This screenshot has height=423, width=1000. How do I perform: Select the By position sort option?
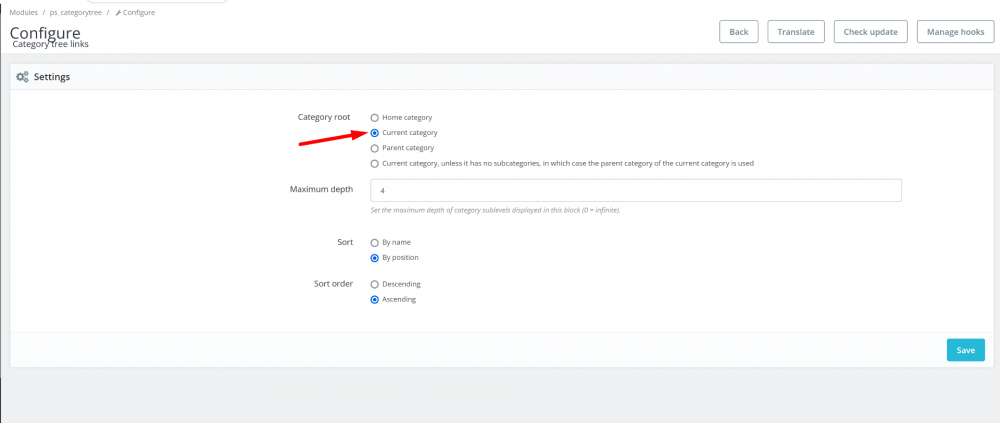(x=375, y=257)
